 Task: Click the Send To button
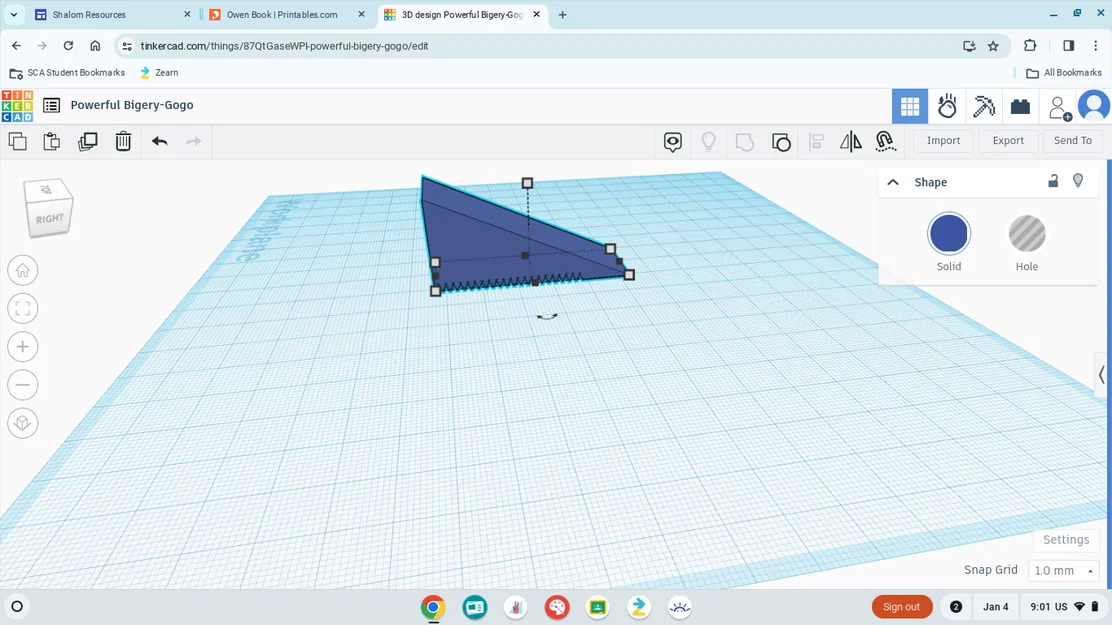1072,140
